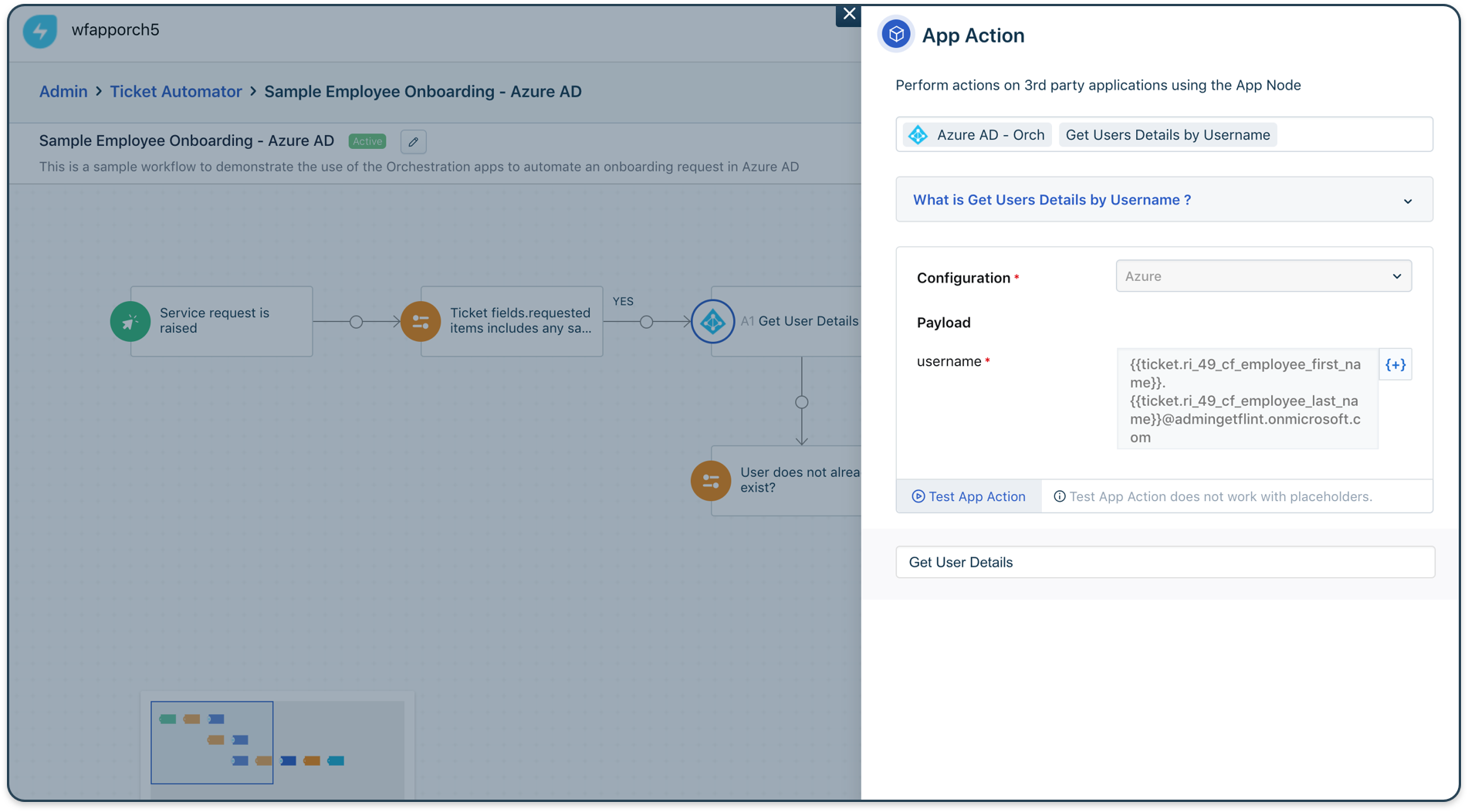Image resolution: width=1468 pixels, height=812 pixels.
Task: Click the wfapporch5 workflow lightning icon
Action: click(x=39, y=31)
